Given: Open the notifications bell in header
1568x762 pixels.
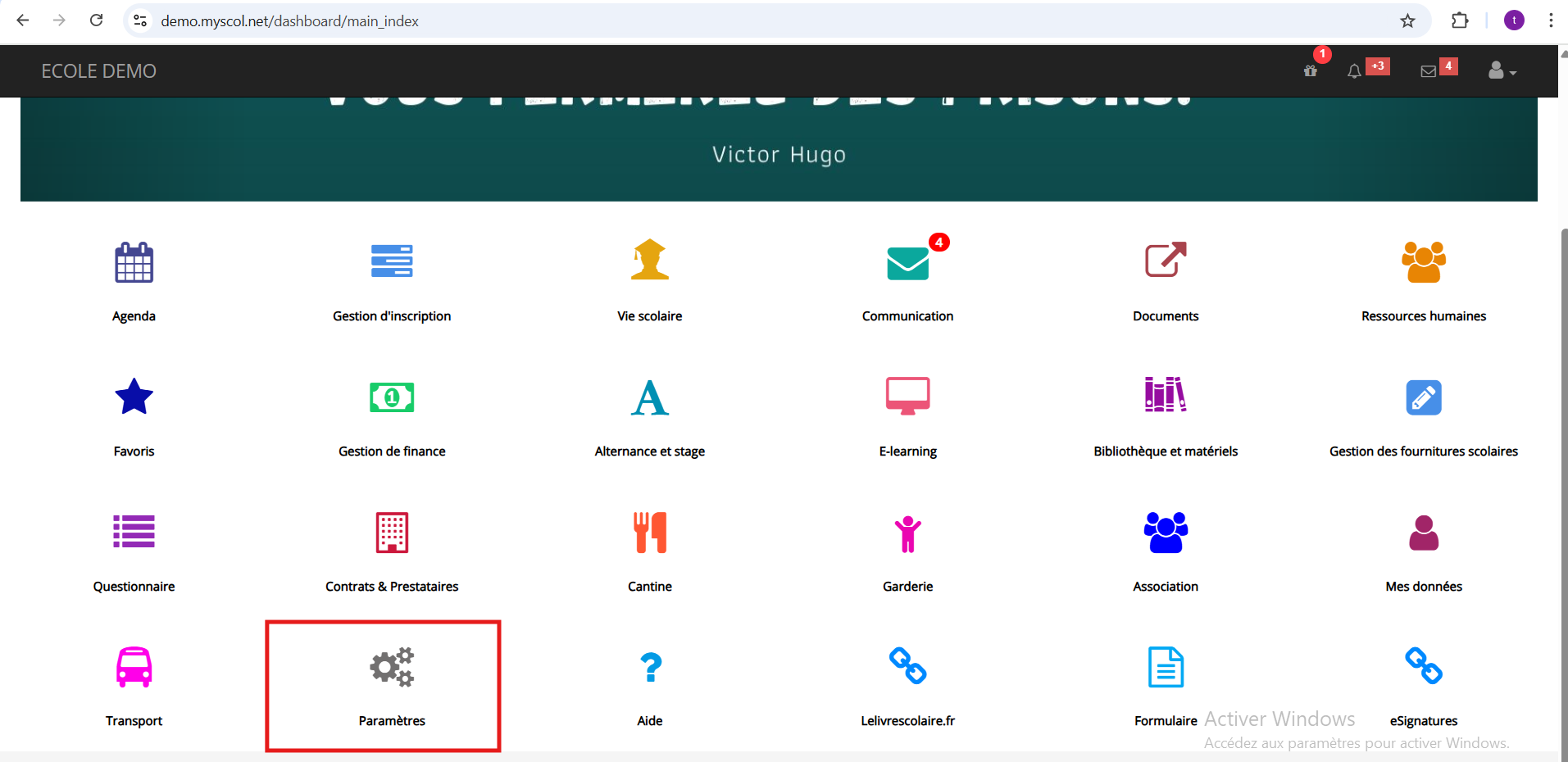Looking at the screenshot, I should click(1354, 72).
